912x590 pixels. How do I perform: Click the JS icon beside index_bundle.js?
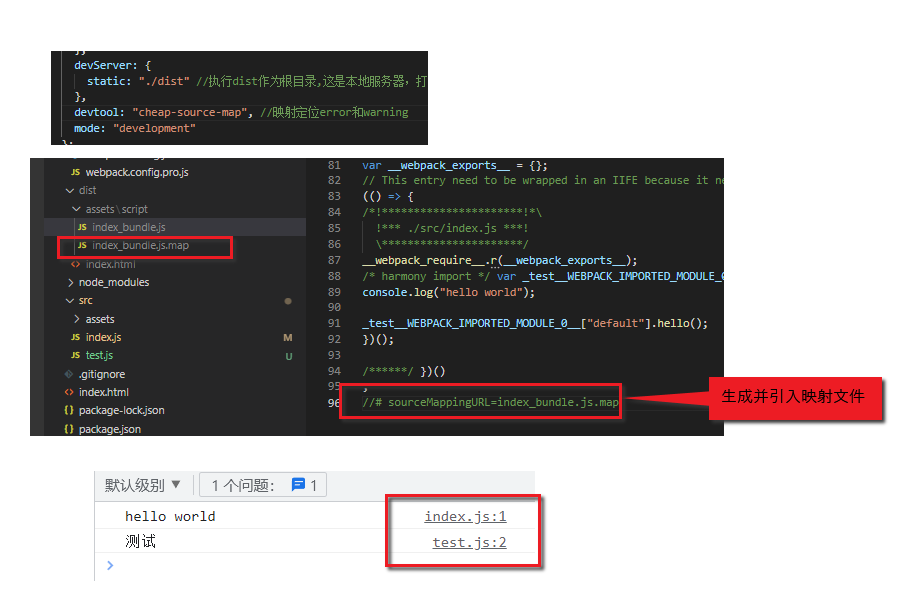(82, 227)
